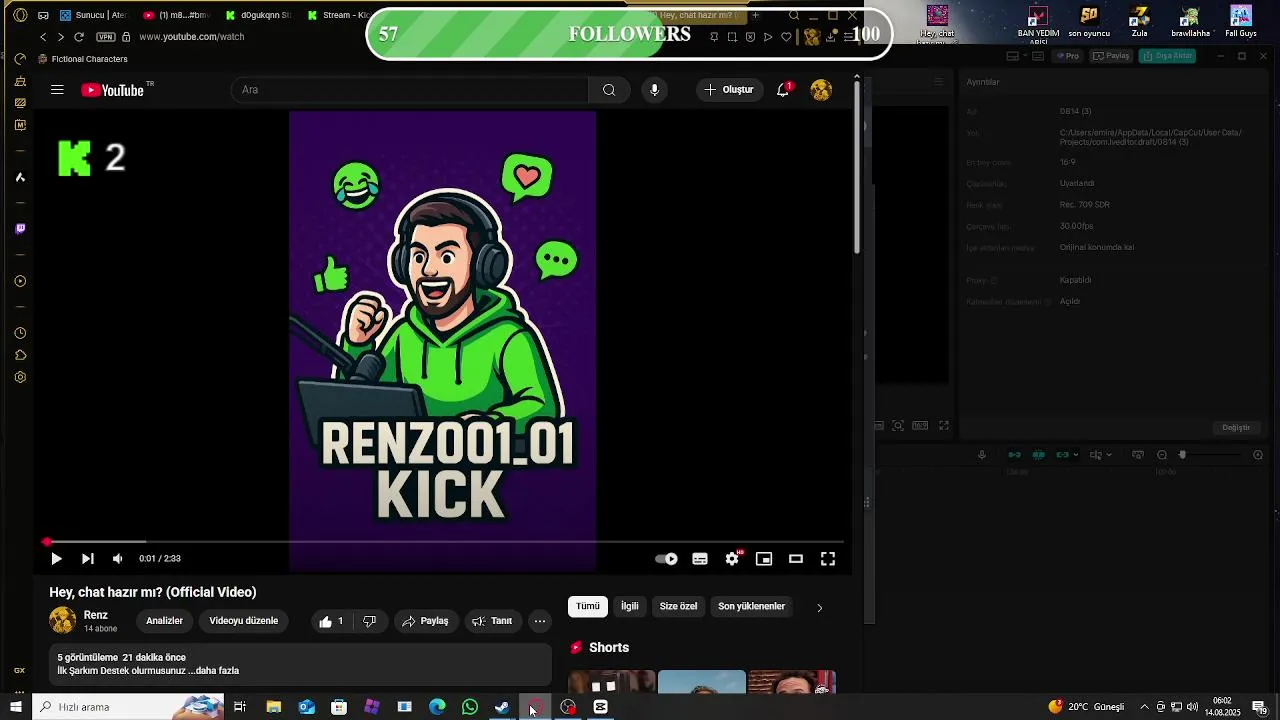Click the YouTube search magnifier button

click(x=609, y=90)
